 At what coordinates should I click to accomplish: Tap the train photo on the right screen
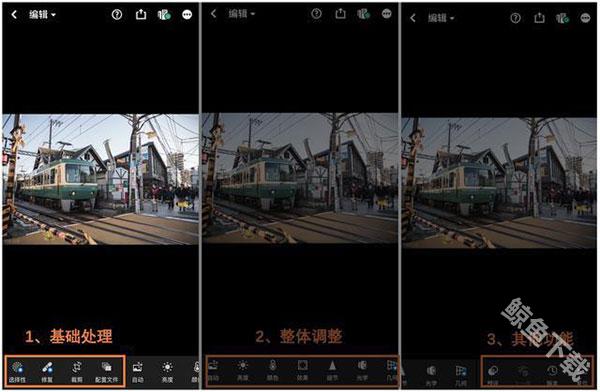[499, 183]
